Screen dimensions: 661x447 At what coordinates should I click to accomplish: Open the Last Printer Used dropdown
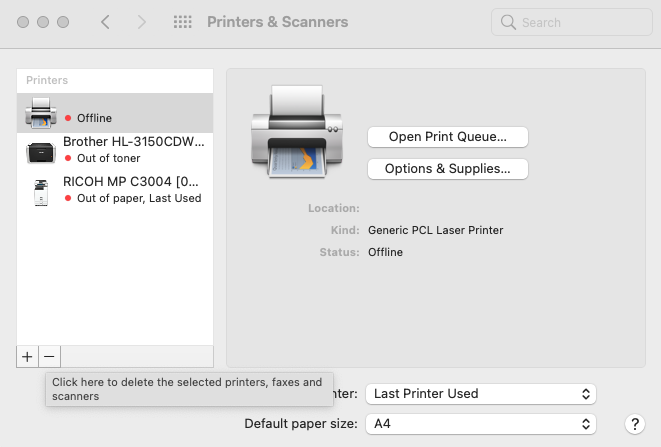coord(480,393)
